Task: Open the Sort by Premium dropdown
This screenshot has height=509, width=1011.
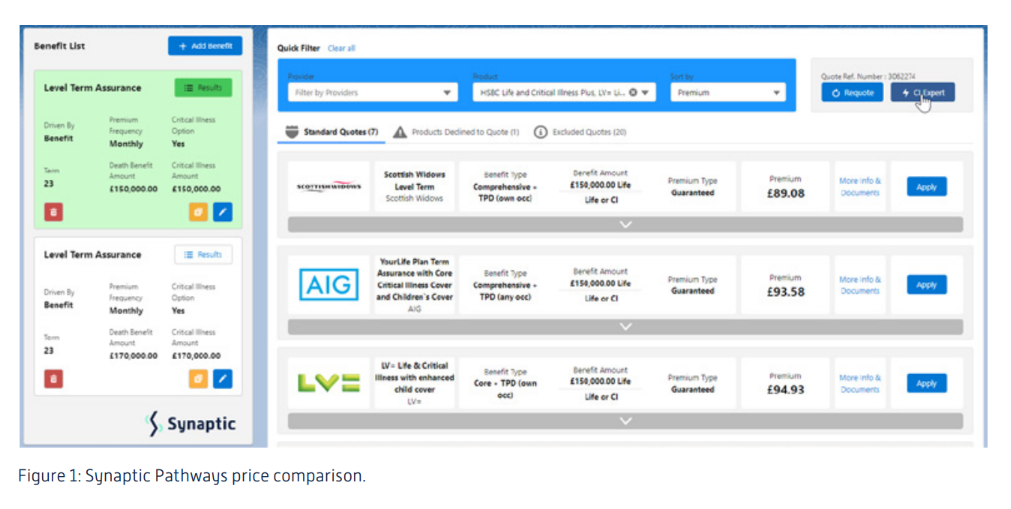Action: point(728,92)
